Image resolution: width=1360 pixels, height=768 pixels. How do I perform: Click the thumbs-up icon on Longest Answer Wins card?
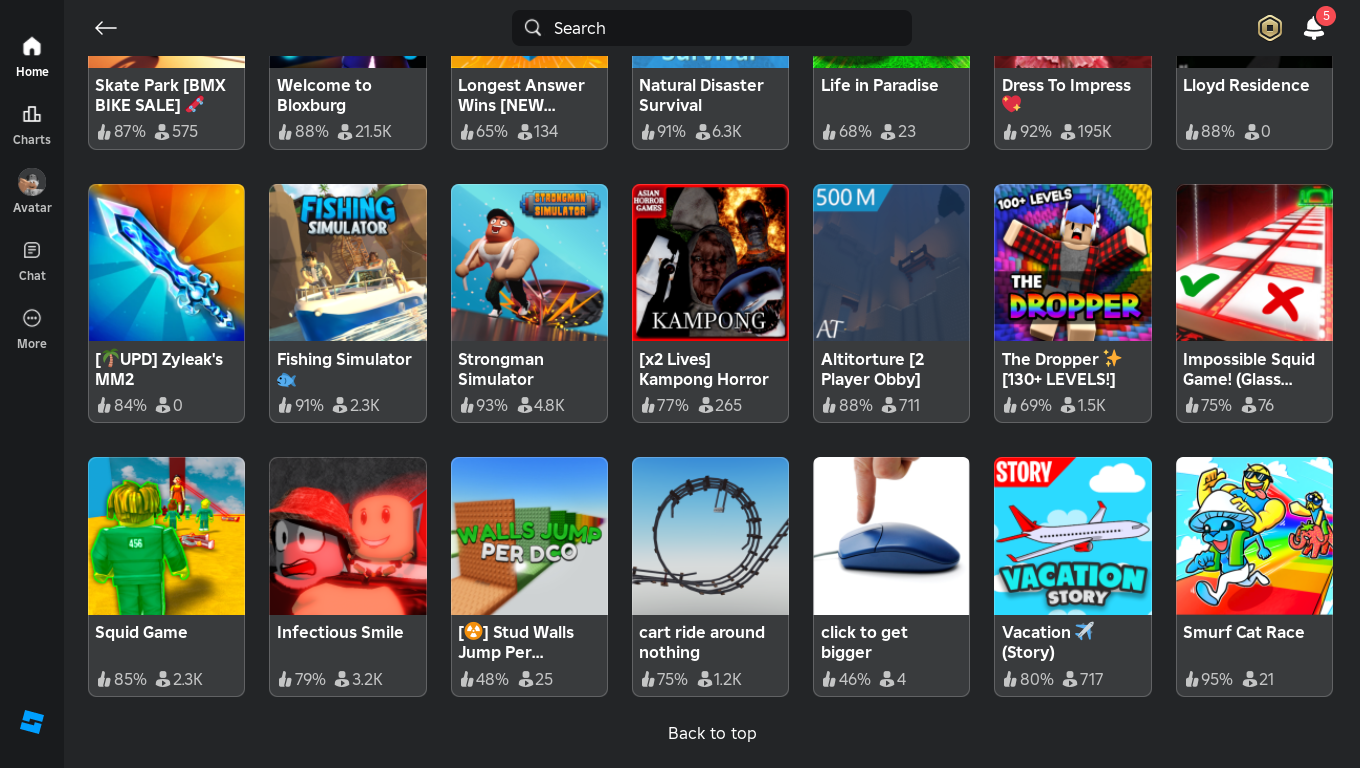pyautogui.click(x=466, y=131)
